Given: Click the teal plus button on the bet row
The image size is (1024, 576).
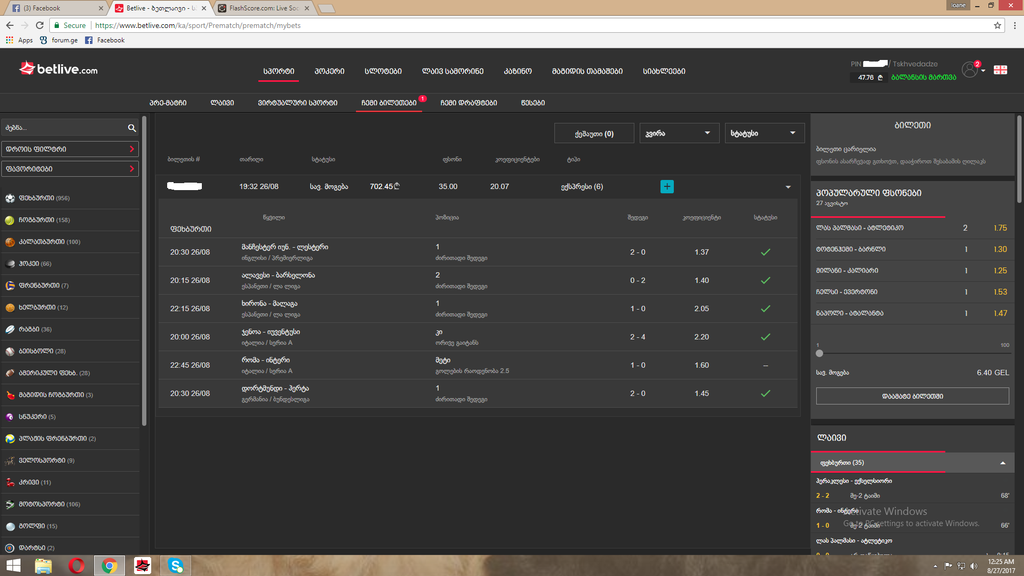Looking at the screenshot, I should [667, 187].
